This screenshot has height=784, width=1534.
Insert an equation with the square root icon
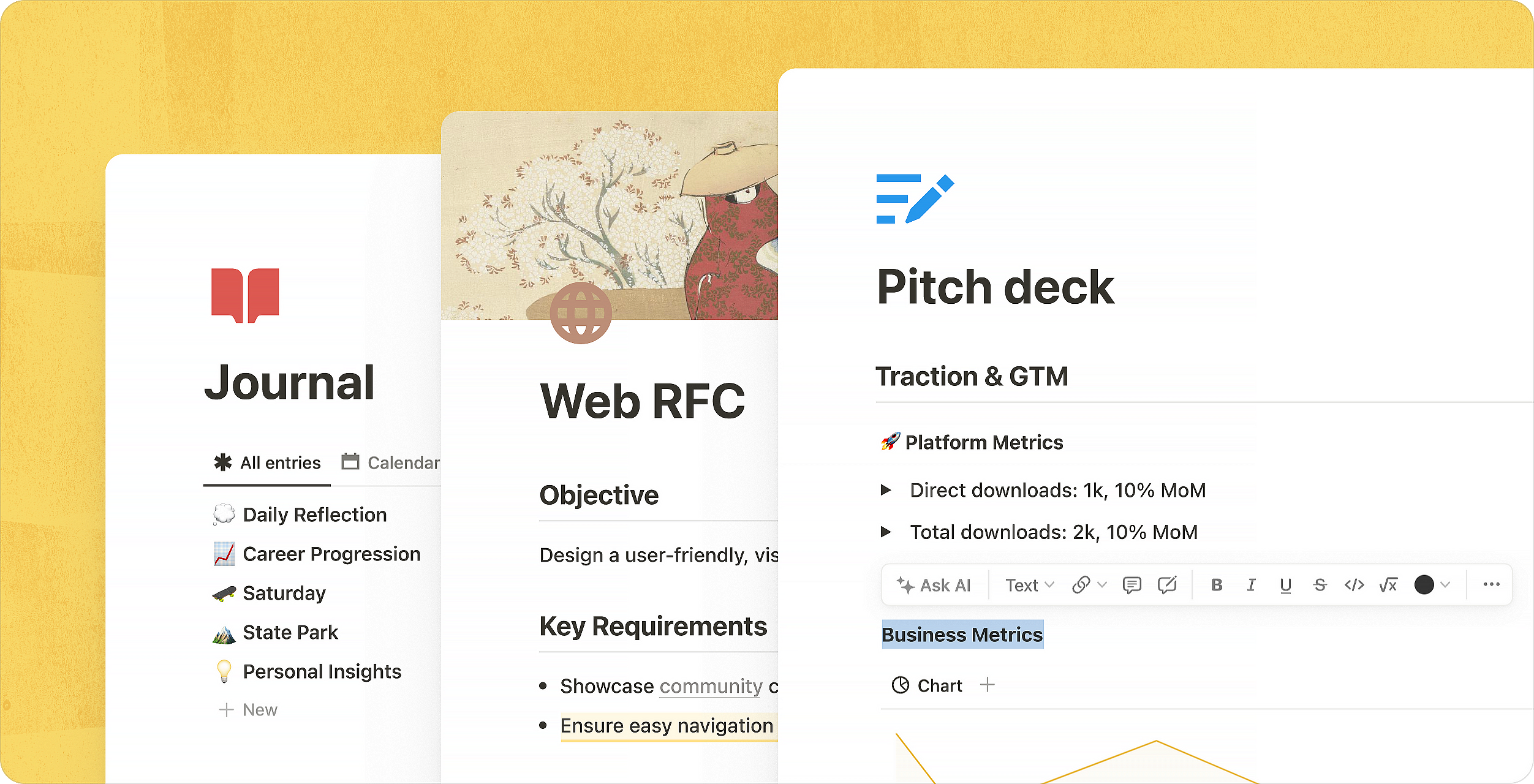pos(1388,585)
